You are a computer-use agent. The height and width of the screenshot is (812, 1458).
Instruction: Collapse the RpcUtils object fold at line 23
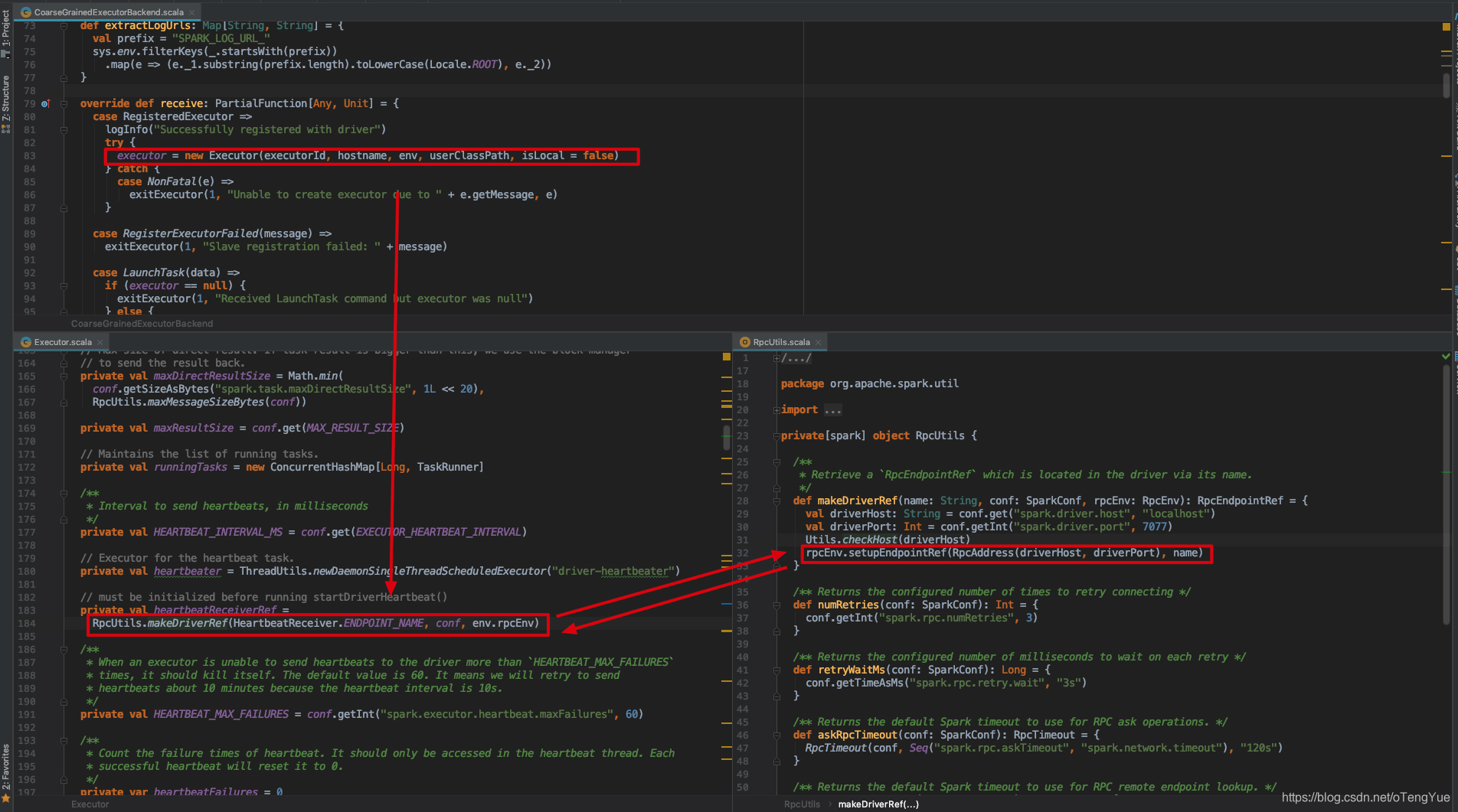click(x=776, y=436)
